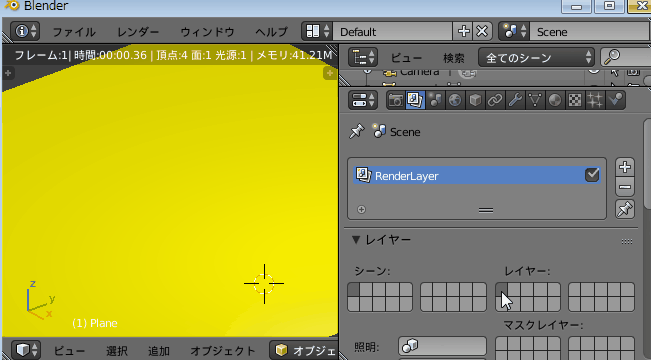The image size is (651, 360).
Task: Select the Render Layers properties tab
Action: coord(416,100)
